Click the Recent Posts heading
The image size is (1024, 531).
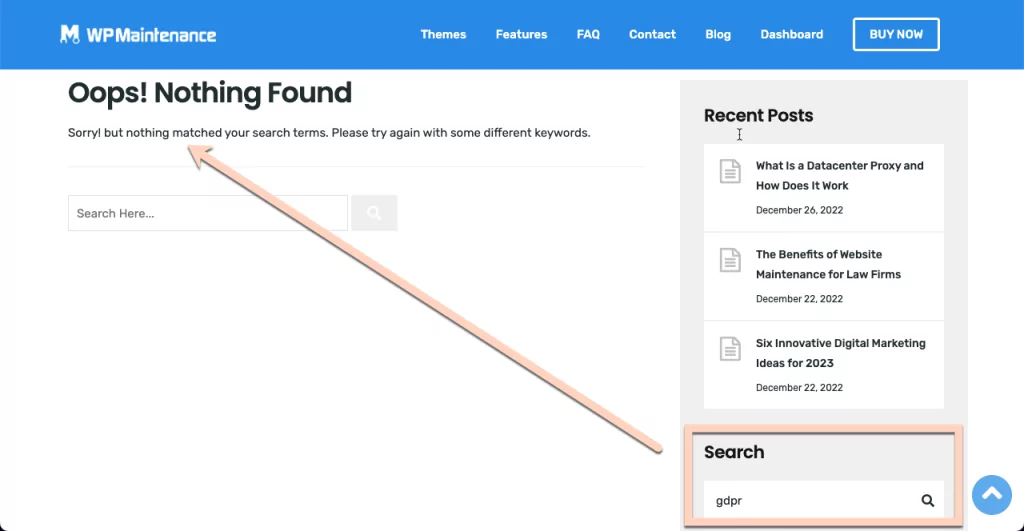point(758,116)
